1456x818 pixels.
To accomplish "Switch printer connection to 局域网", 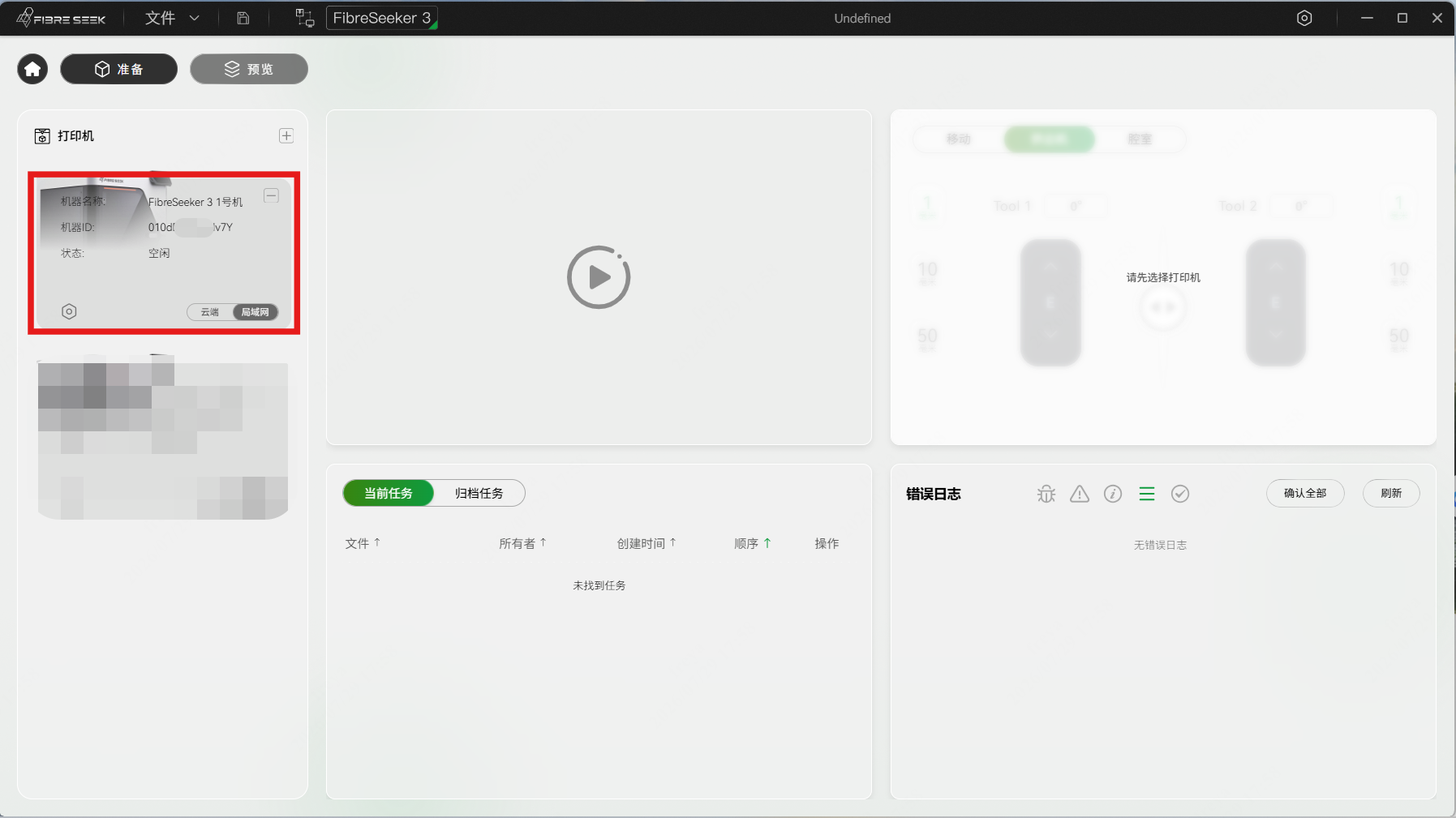I will (x=256, y=312).
